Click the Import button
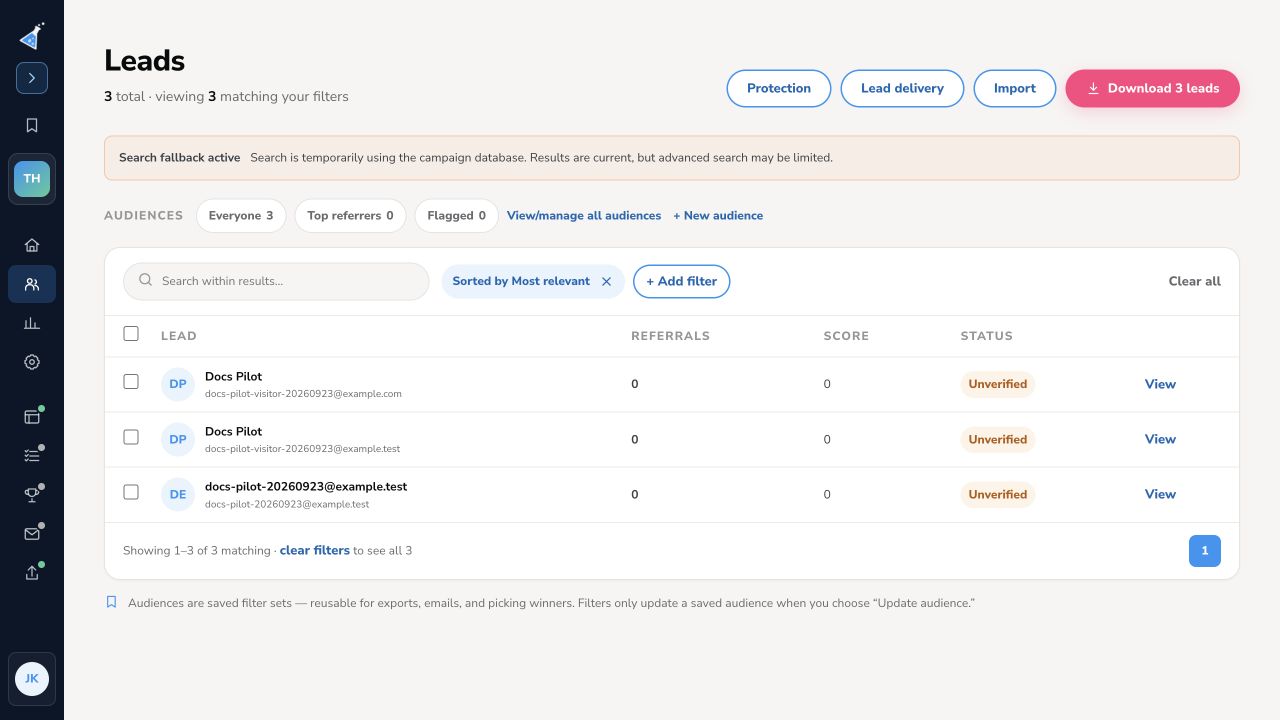The height and width of the screenshot is (720, 1280). click(x=1015, y=88)
